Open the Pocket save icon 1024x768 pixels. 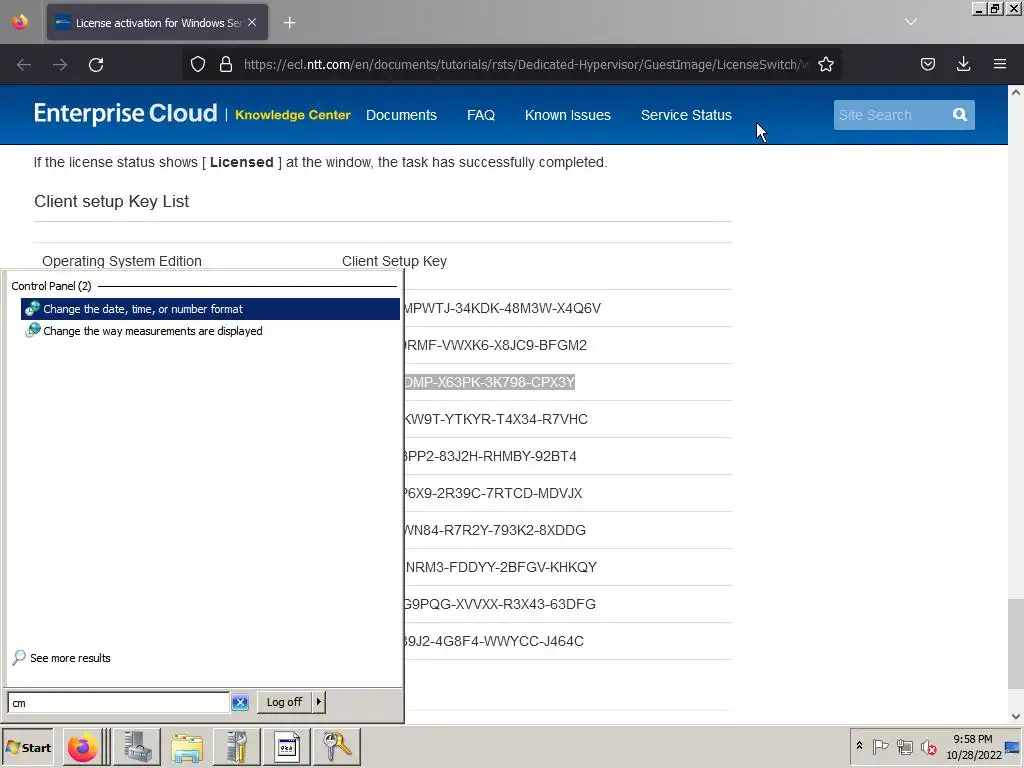coord(927,64)
